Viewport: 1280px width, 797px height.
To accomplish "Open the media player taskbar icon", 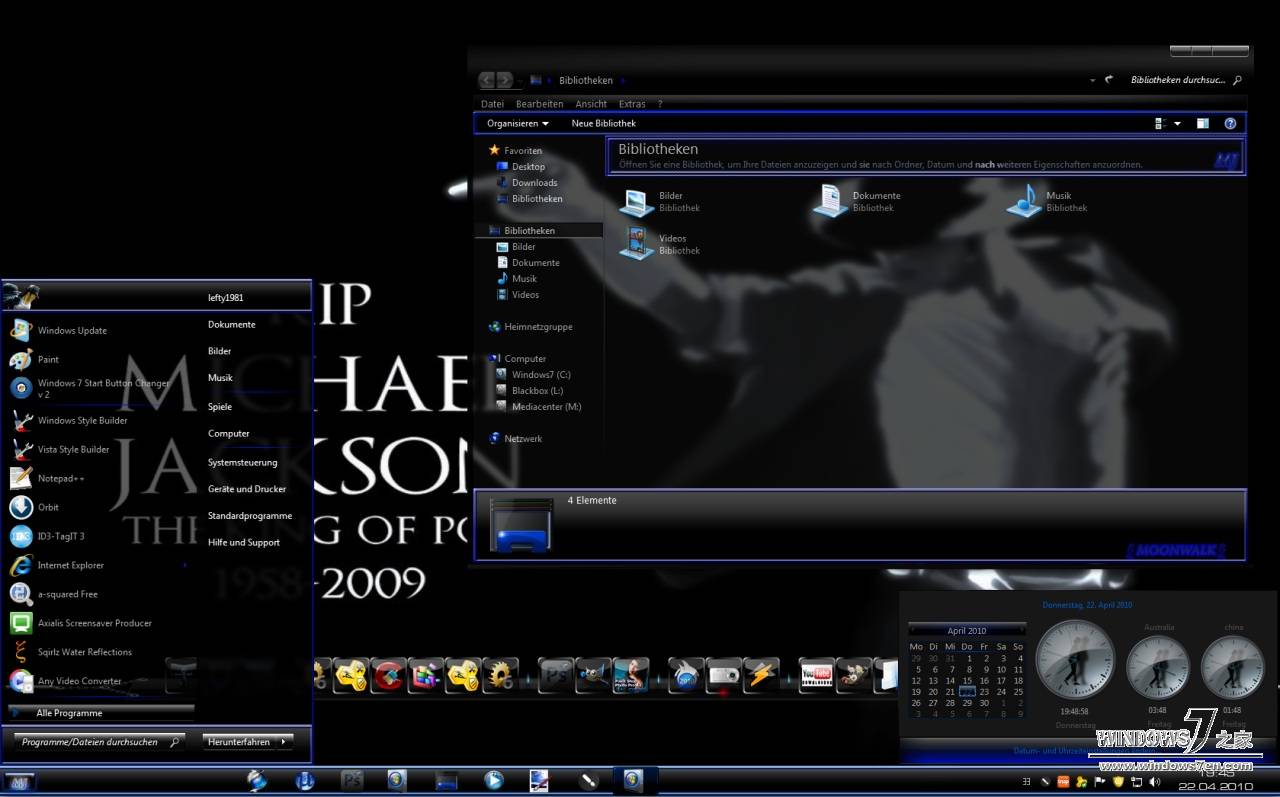I will tap(493, 780).
